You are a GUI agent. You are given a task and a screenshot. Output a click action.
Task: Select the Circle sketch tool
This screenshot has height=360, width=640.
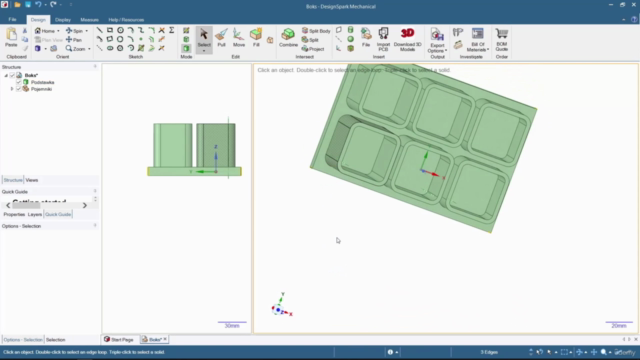[120, 31]
